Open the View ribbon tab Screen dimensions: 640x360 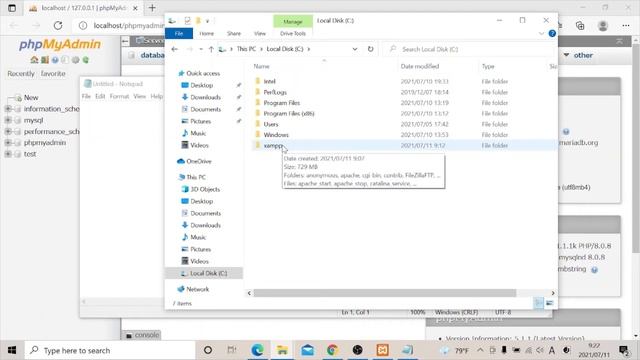point(260,33)
